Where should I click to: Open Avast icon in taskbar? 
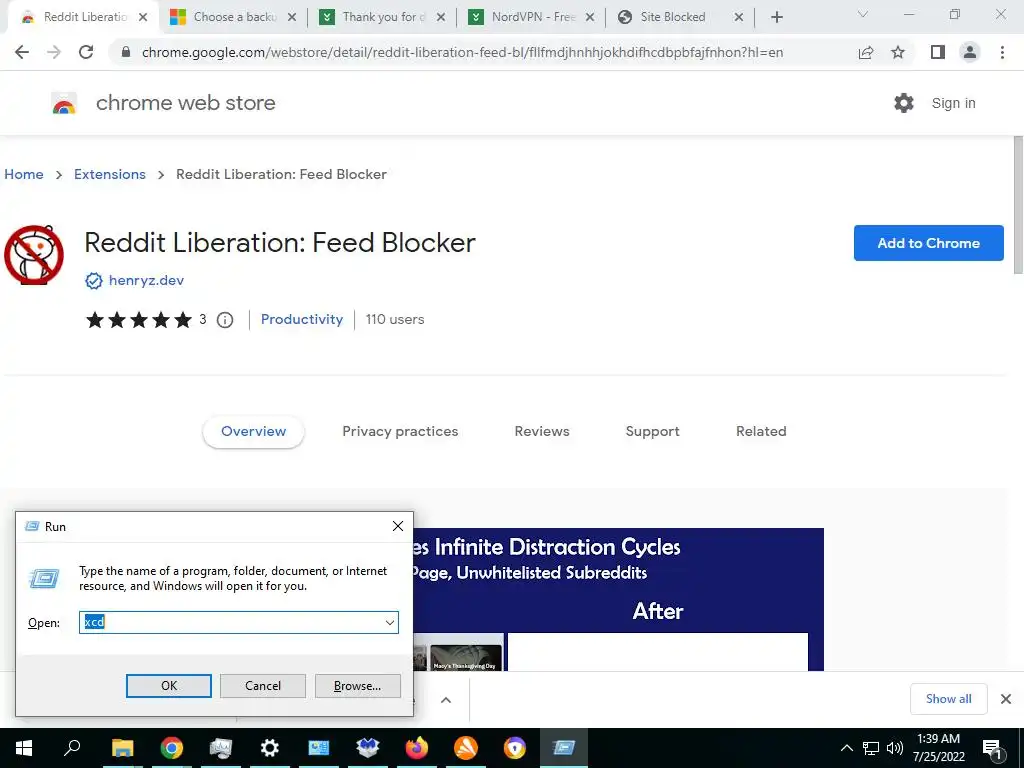point(466,748)
